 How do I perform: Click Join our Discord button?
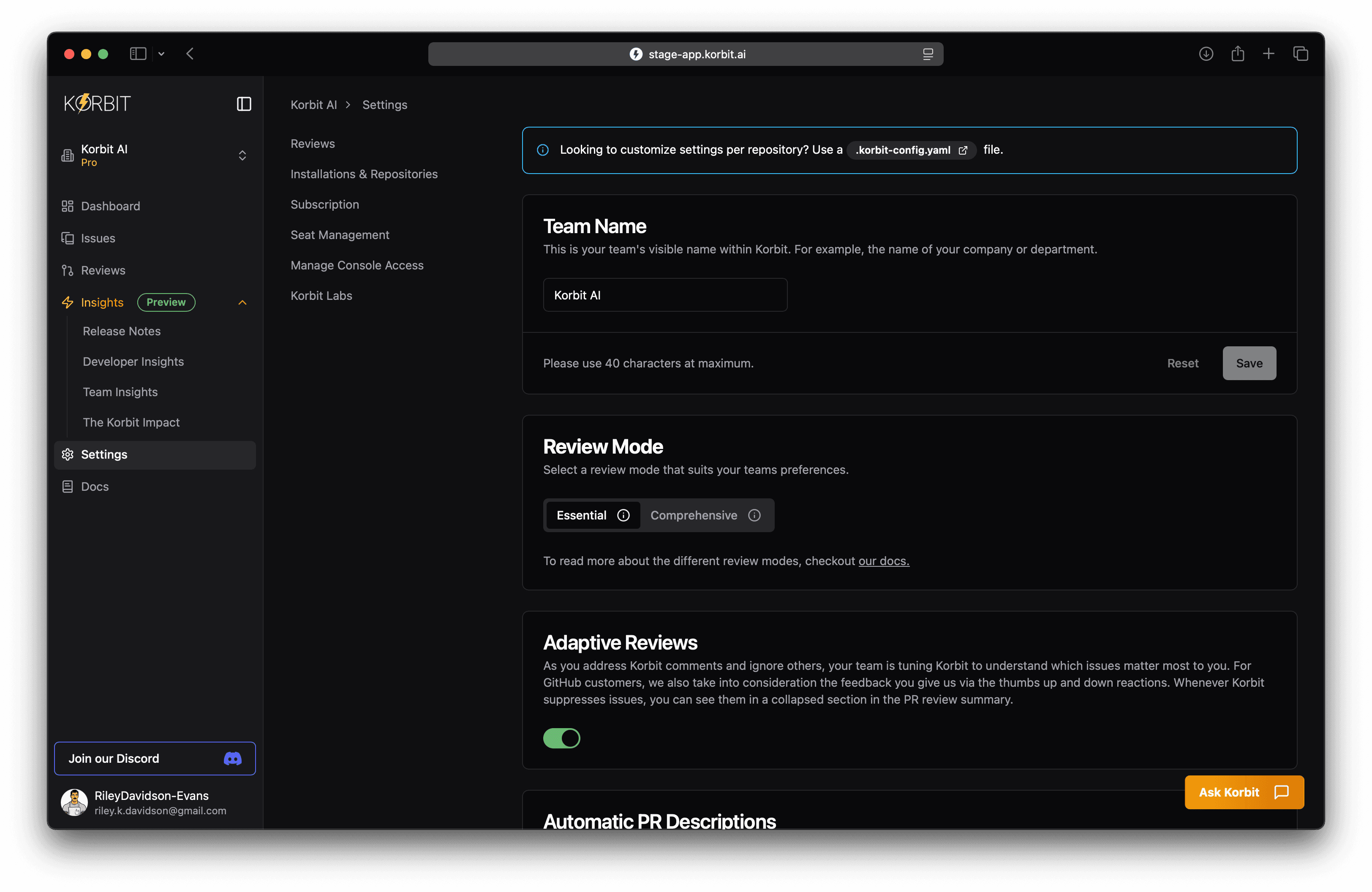point(155,759)
